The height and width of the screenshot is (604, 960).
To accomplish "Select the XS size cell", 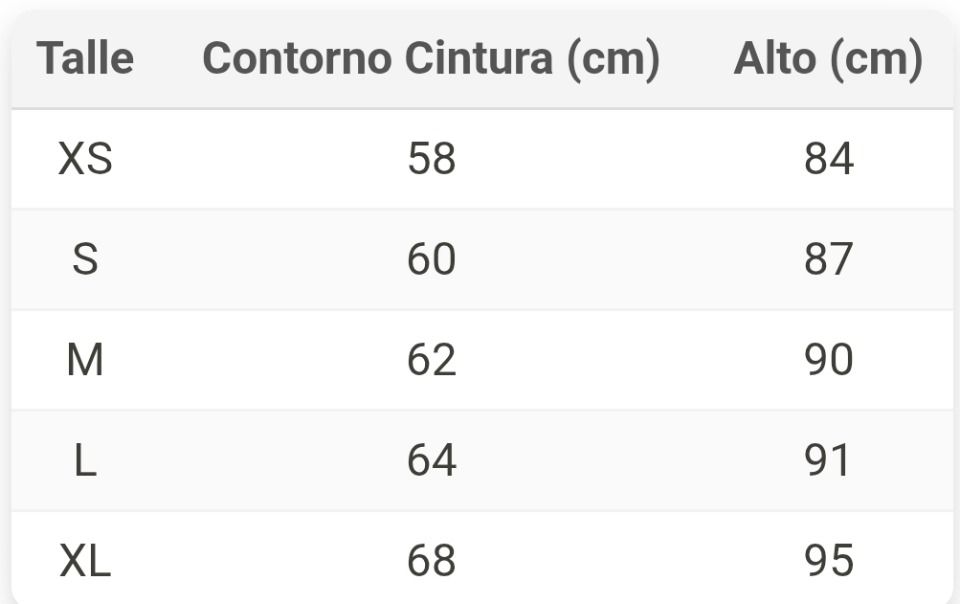I will coord(85,159).
